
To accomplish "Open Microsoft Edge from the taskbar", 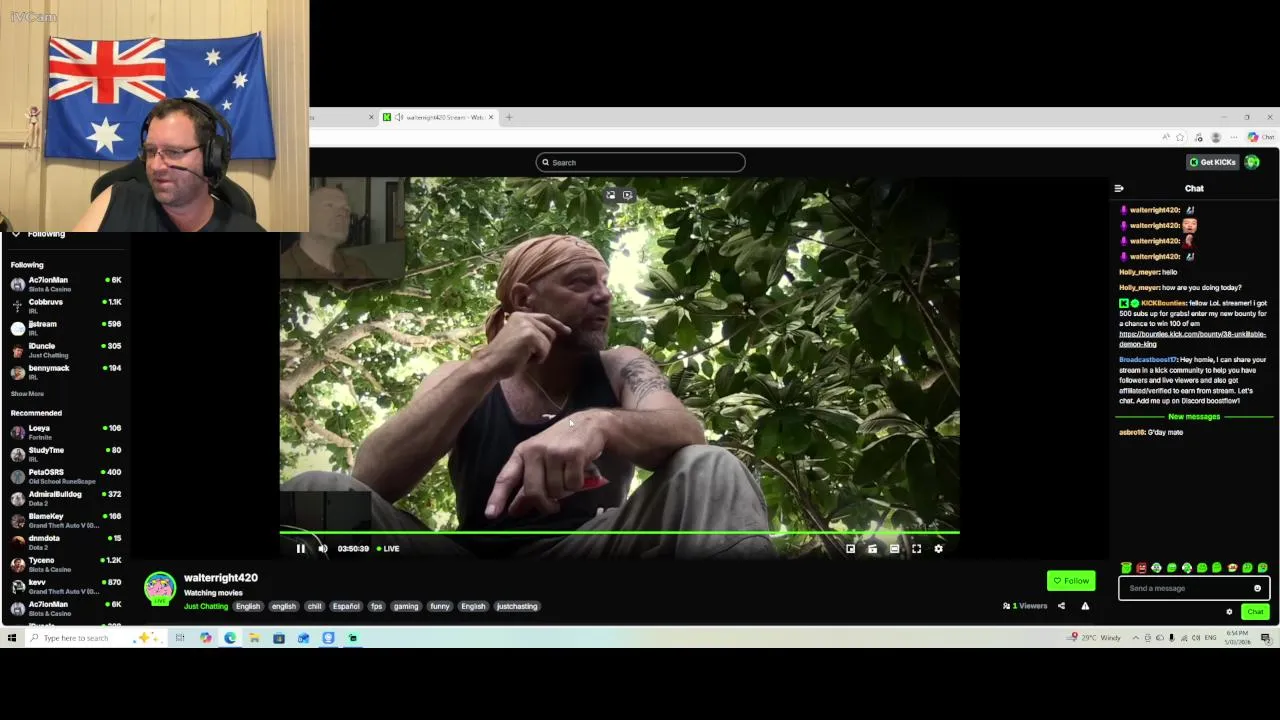I will click(x=230, y=638).
